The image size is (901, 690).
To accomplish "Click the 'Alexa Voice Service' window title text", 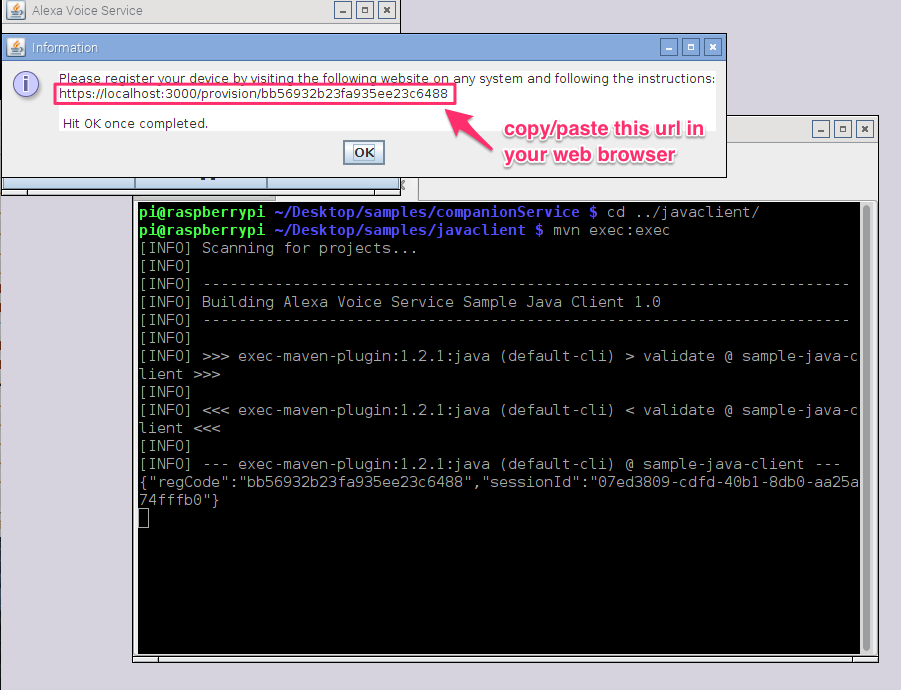I will [x=87, y=10].
